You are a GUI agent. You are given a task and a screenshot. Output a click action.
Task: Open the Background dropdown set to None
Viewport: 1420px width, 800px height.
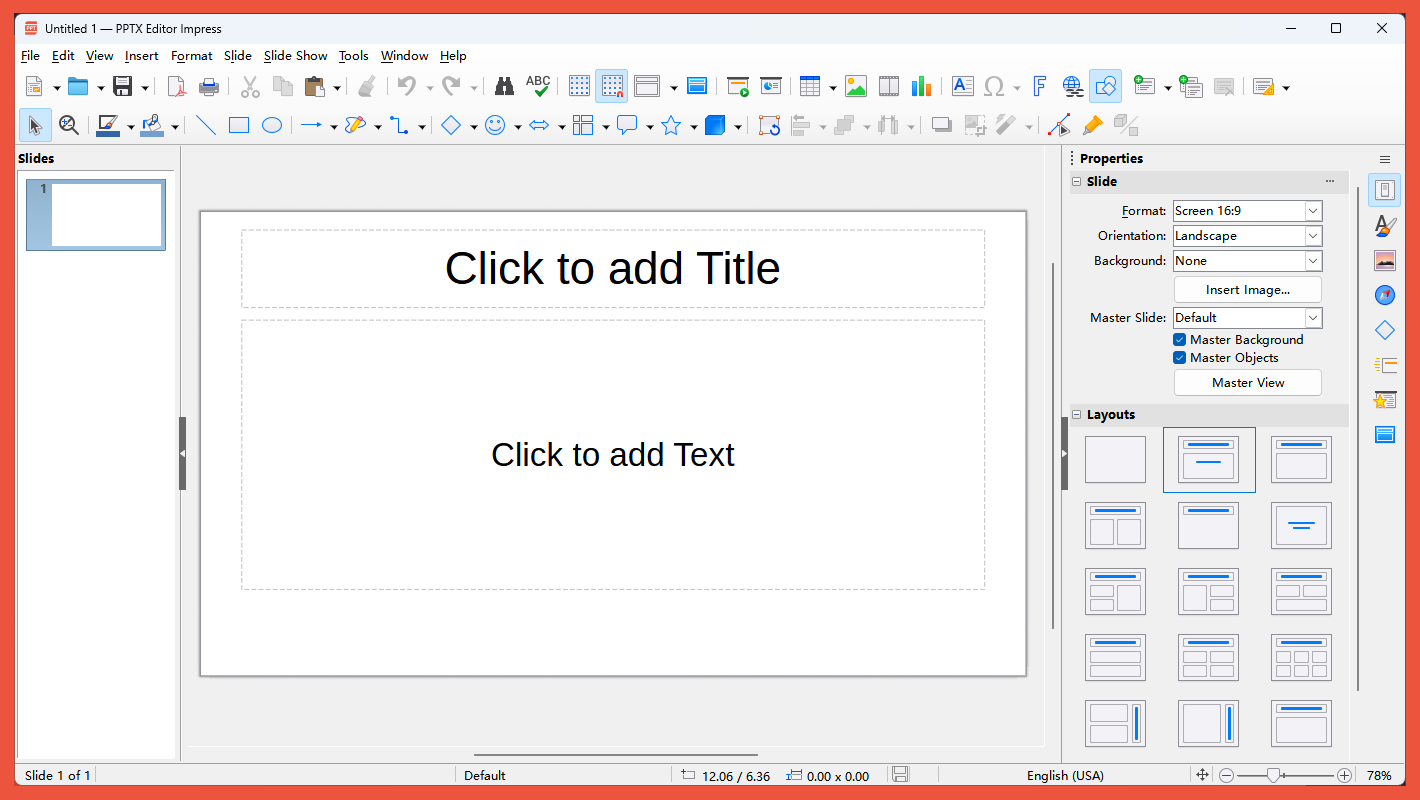(1248, 261)
